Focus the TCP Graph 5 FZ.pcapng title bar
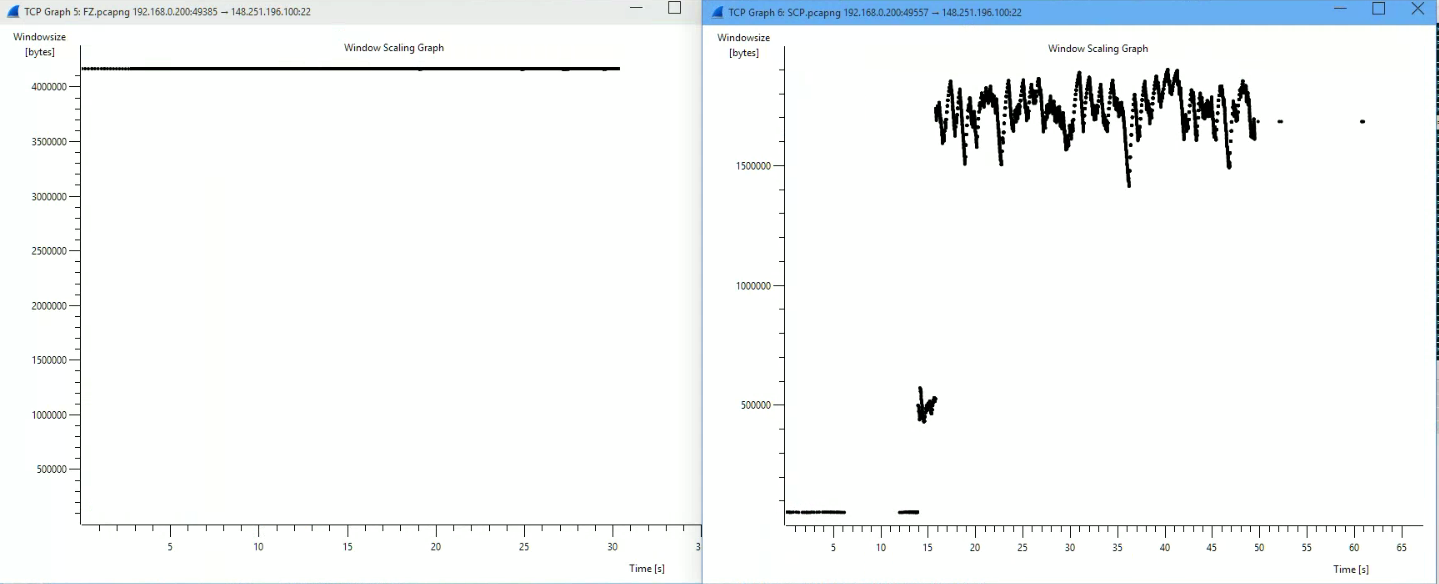The height and width of the screenshot is (584, 1439). 400,12
